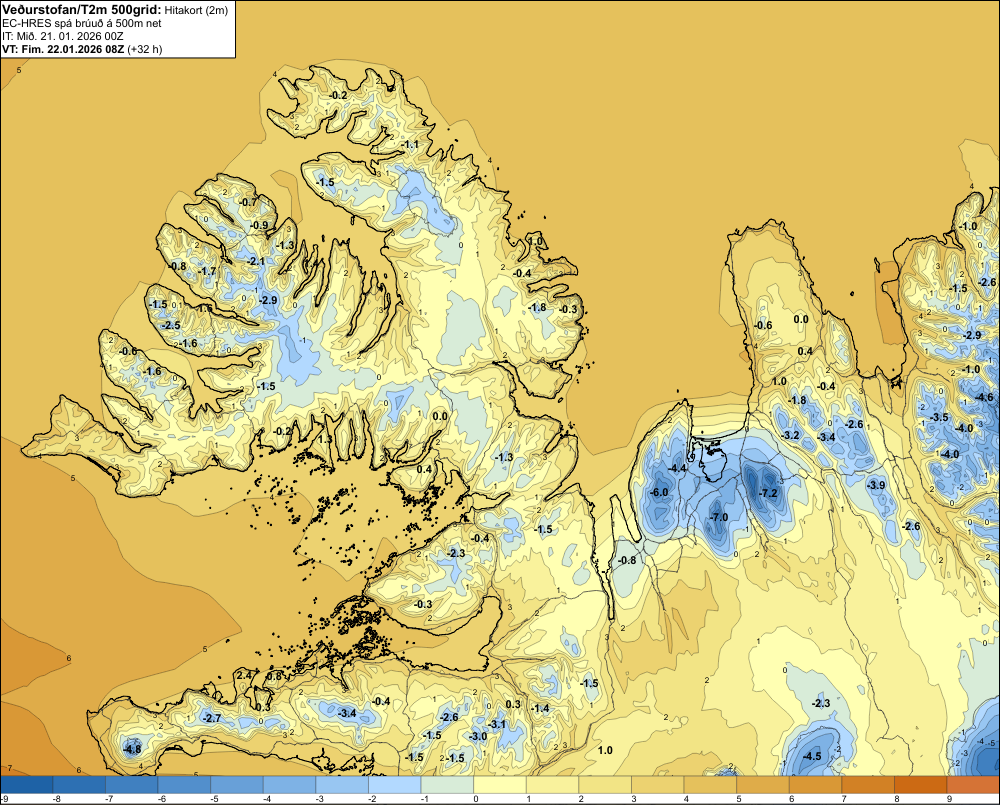Click the 'VT: Fim. 22.01.2026 08Z' valid time
Screen dimensions: 1000x805
63,49
